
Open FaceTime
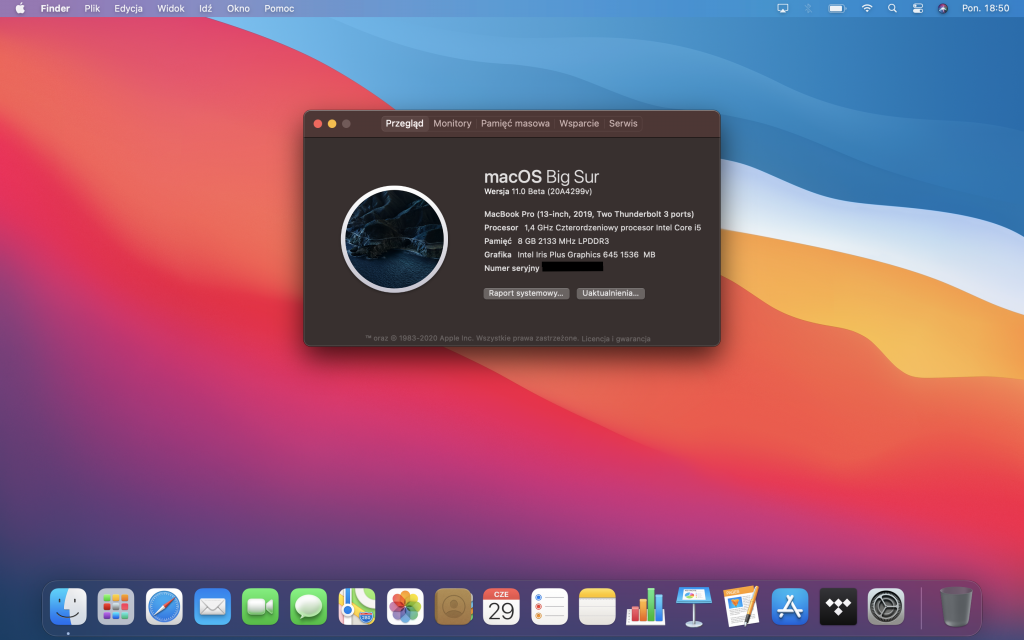[x=260, y=607]
